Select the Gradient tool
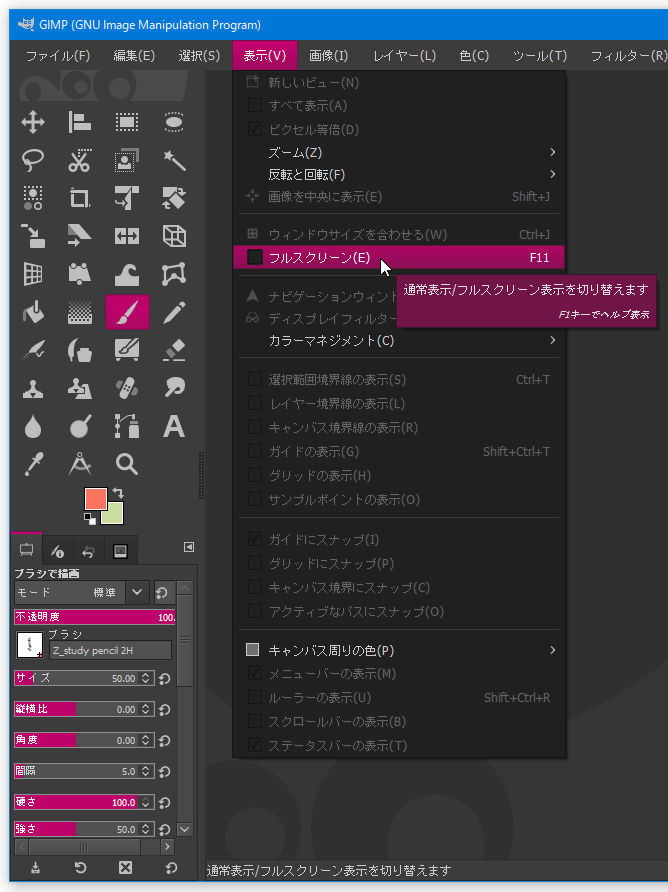668x892 pixels. coord(80,312)
